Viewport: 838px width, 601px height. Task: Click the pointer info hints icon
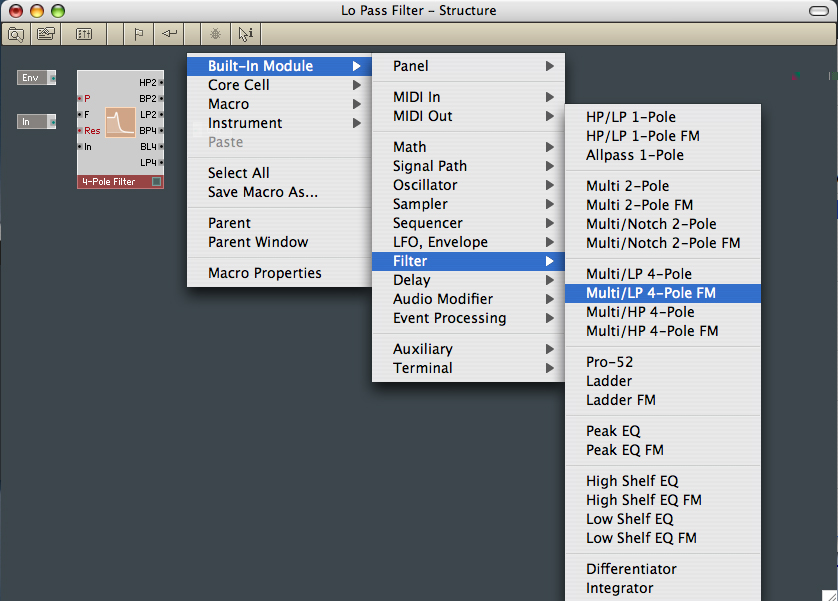[x=245, y=35]
